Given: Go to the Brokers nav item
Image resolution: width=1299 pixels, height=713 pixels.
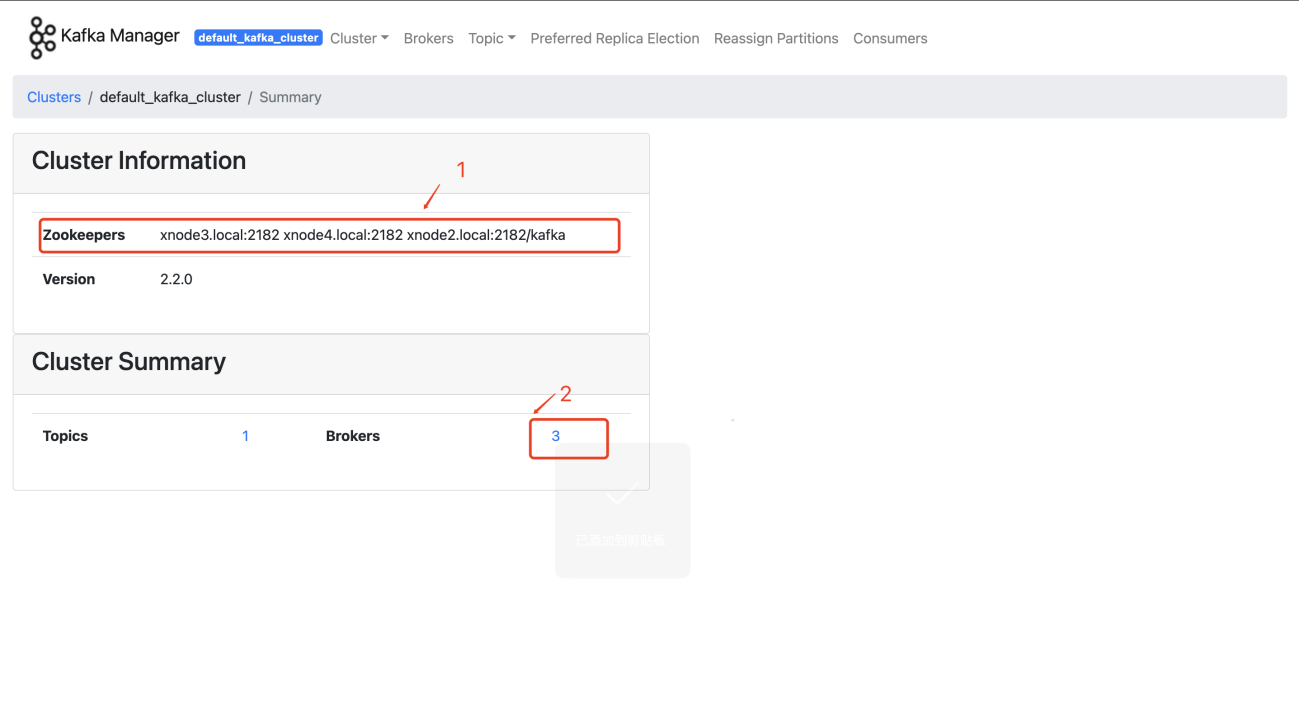Looking at the screenshot, I should pos(428,38).
